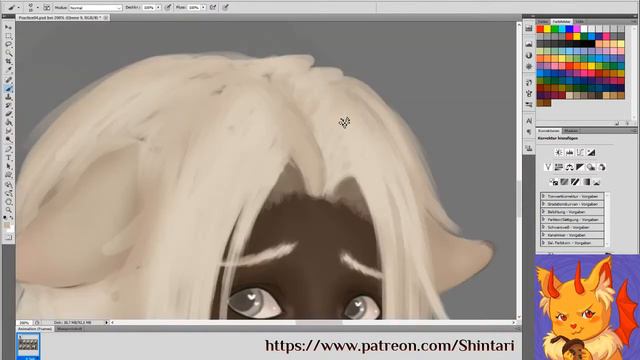This screenshot has height=360, width=640.
Task: Open the Modus blend mode dropdown
Action: tap(96, 8)
